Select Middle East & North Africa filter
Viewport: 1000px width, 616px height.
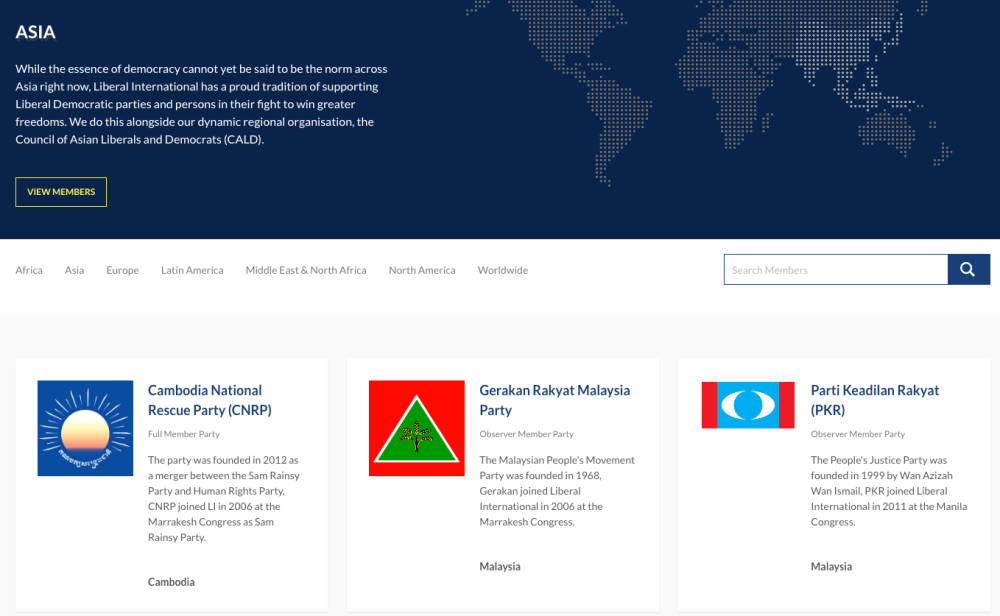tap(306, 269)
